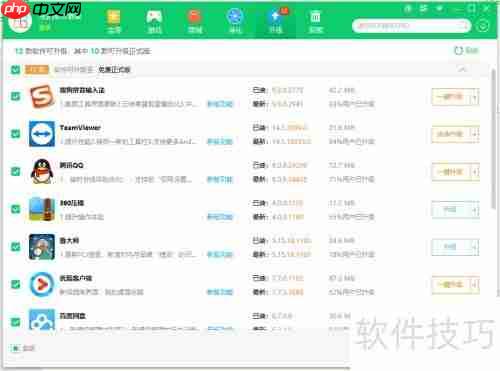Click the 升级 button for 鲁大师

tap(451, 247)
